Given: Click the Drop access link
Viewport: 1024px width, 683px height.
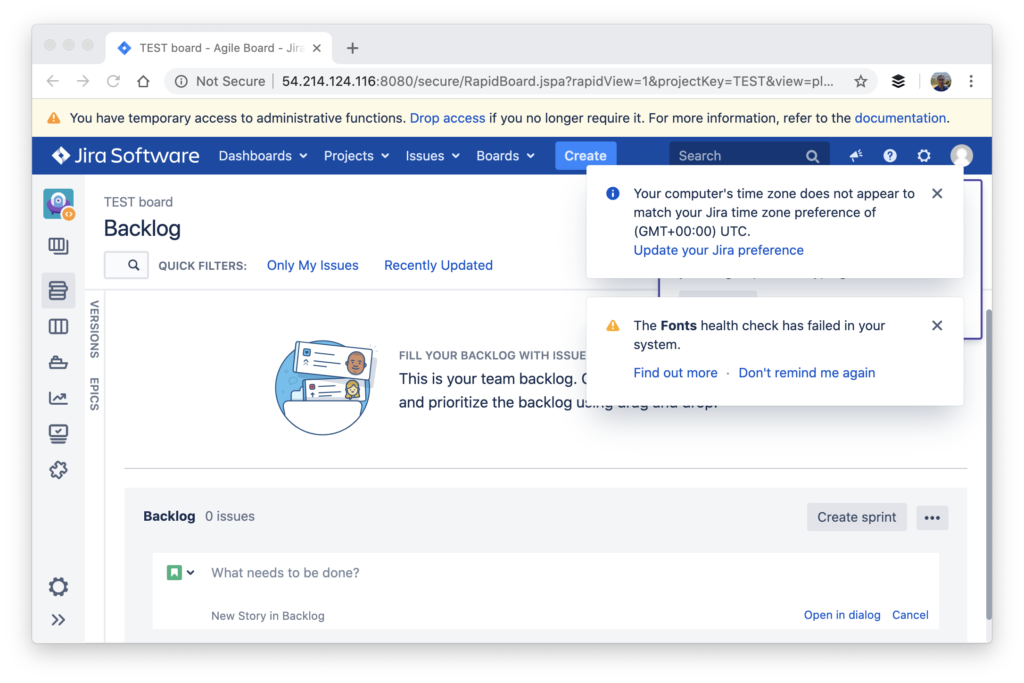Looking at the screenshot, I should point(447,118).
